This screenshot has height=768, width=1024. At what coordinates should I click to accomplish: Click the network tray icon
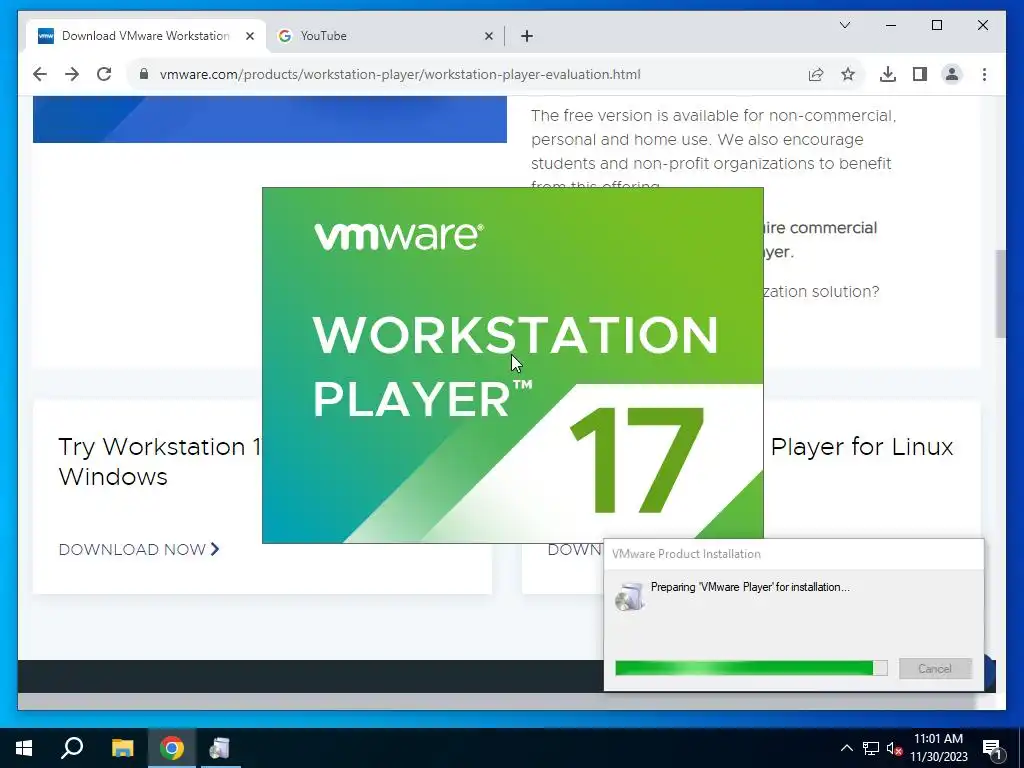point(871,748)
